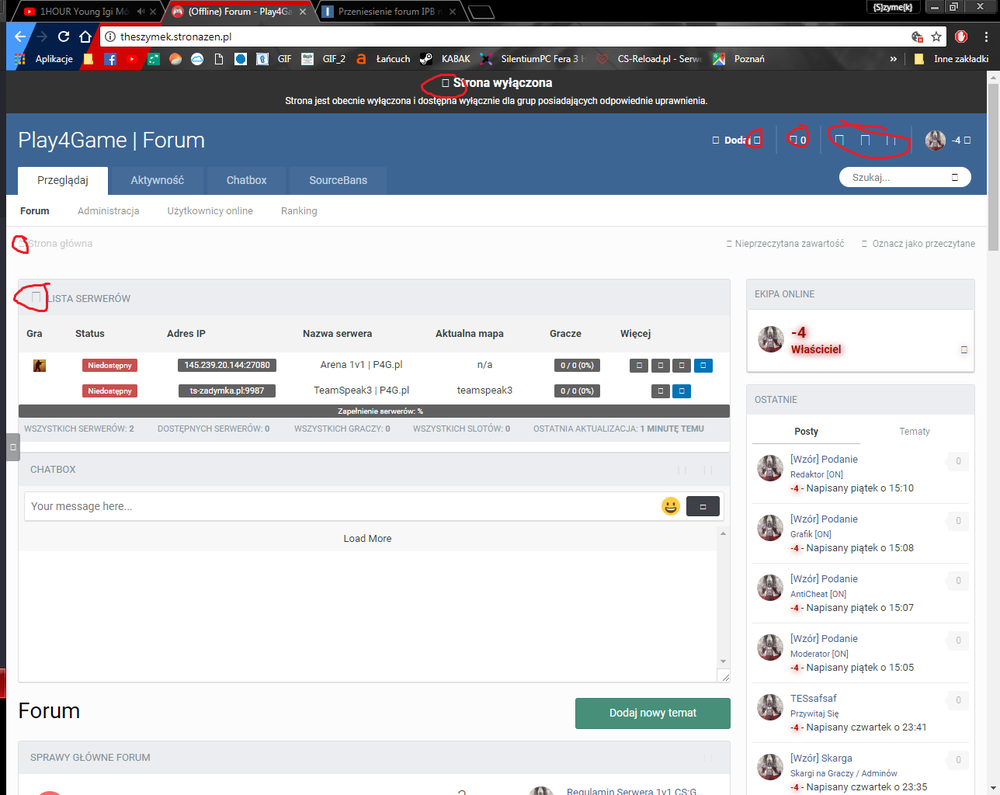
Task: Open the browser home page icon
Action: tap(85, 36)
